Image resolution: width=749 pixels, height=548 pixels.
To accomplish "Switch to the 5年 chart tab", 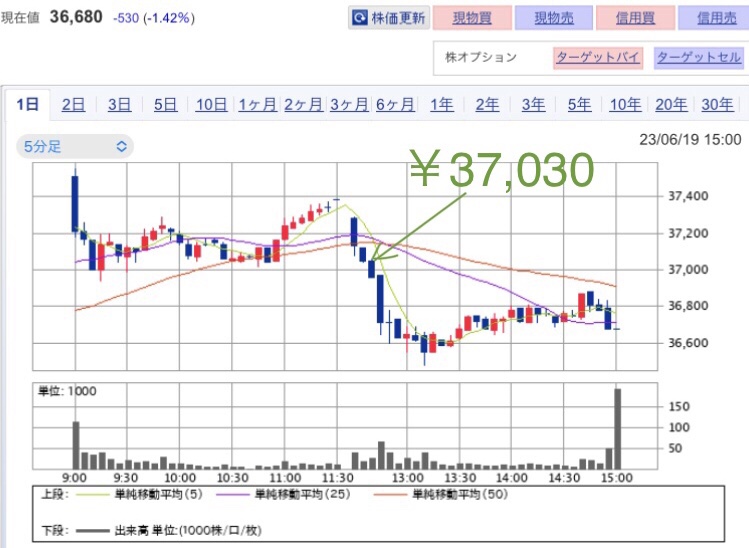I will [x=579, y=104].
